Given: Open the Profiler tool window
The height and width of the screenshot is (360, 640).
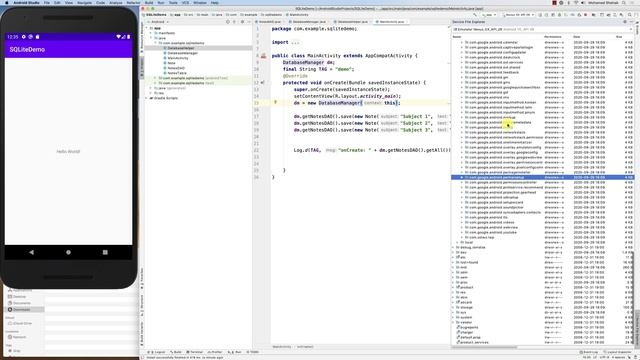Looking at the screenshot, I should [x=215, y=352].
